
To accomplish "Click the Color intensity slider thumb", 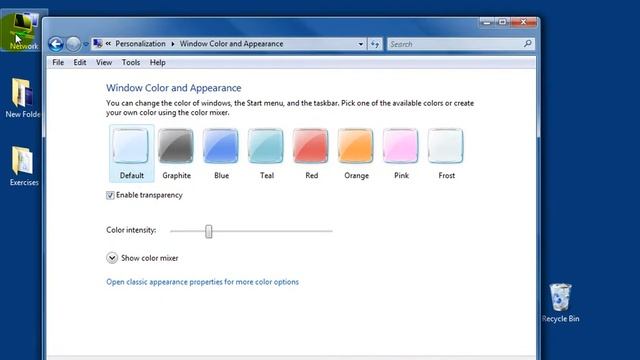I will pos(209,231).
